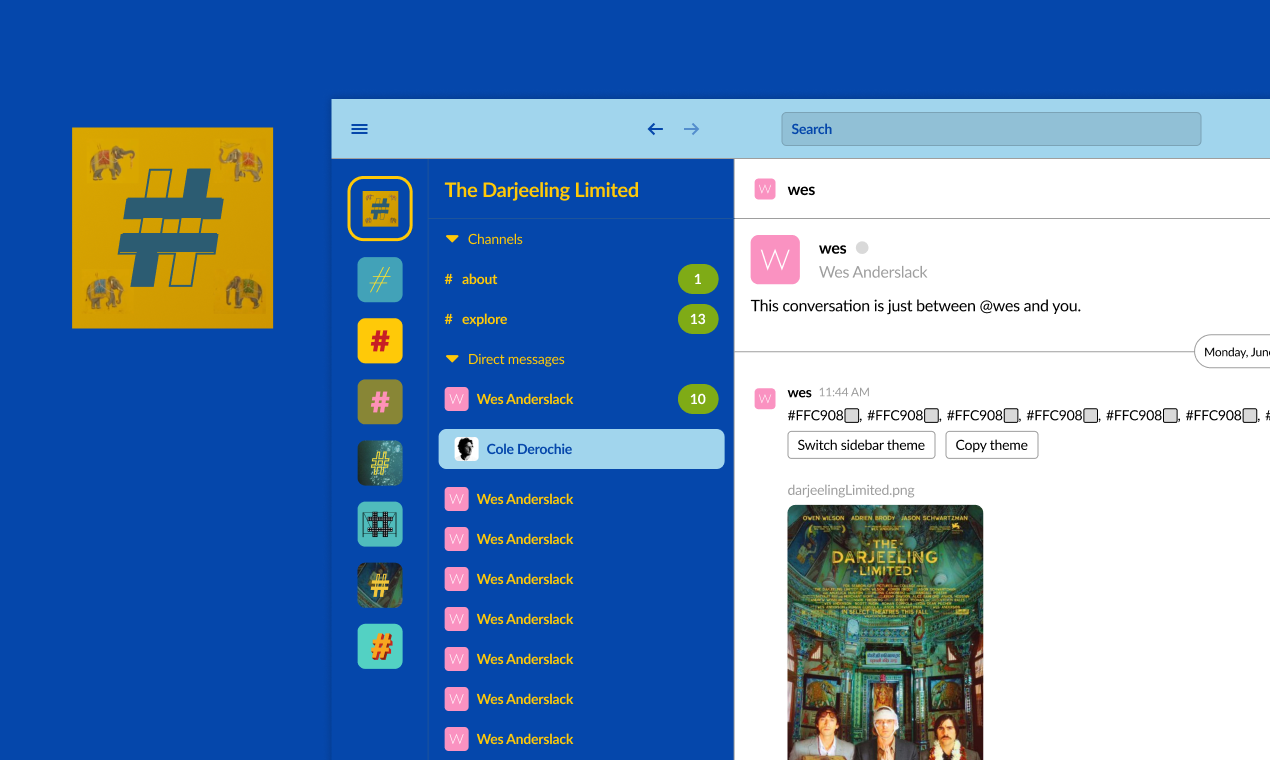Open the large pink W profile avatar
The width and height of the screenshot is (1270, 760).
coord(775,260)
